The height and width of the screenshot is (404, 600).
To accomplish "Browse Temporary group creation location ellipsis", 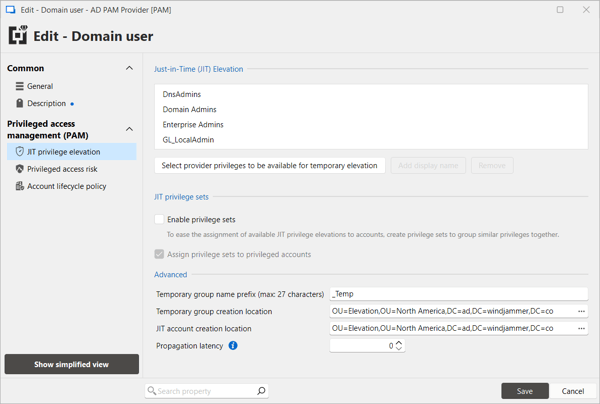I will pos(581,311).
